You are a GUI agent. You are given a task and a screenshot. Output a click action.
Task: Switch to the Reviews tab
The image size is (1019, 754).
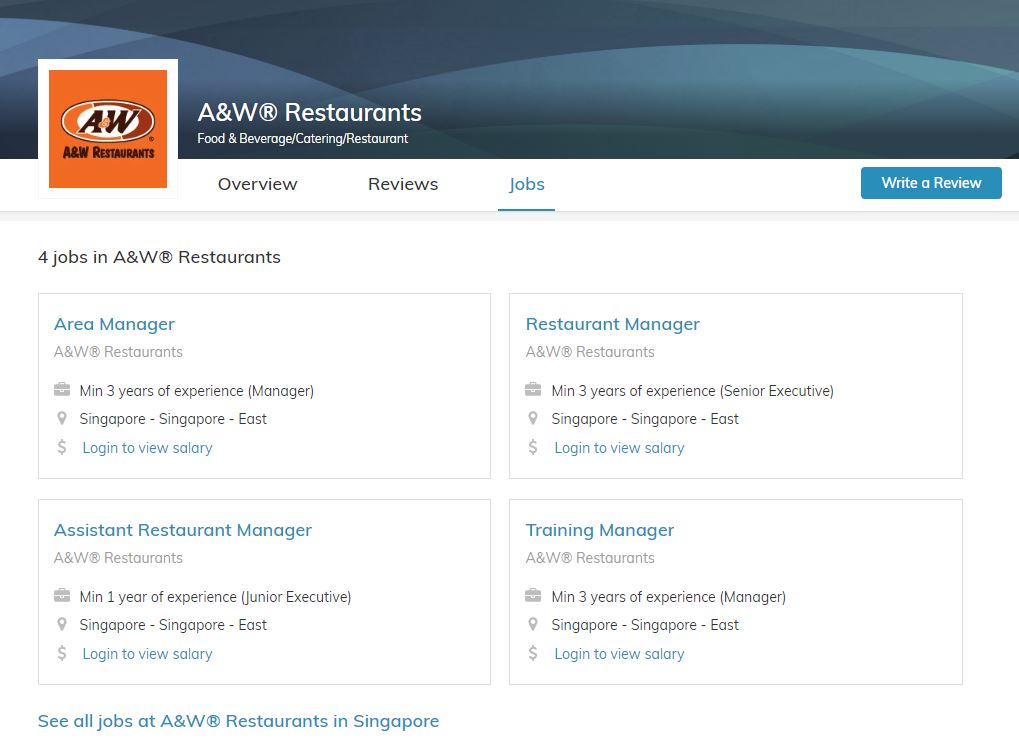tap(402, 184)
